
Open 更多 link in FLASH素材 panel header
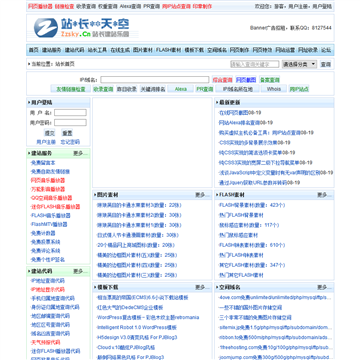(x=324, y=195)
